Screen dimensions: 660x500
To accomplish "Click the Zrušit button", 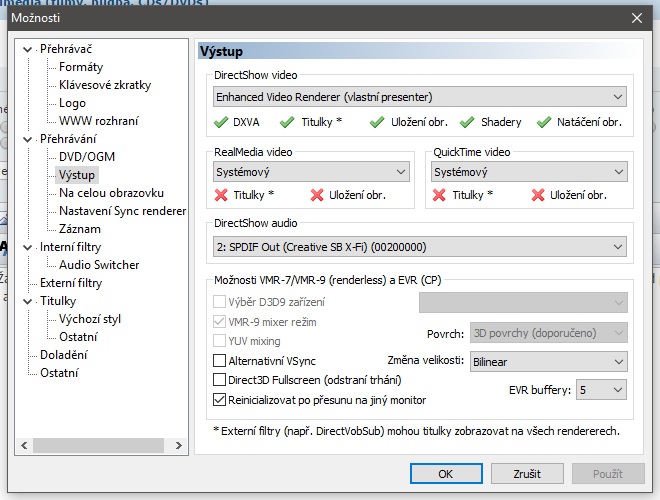I will point(527,473).
